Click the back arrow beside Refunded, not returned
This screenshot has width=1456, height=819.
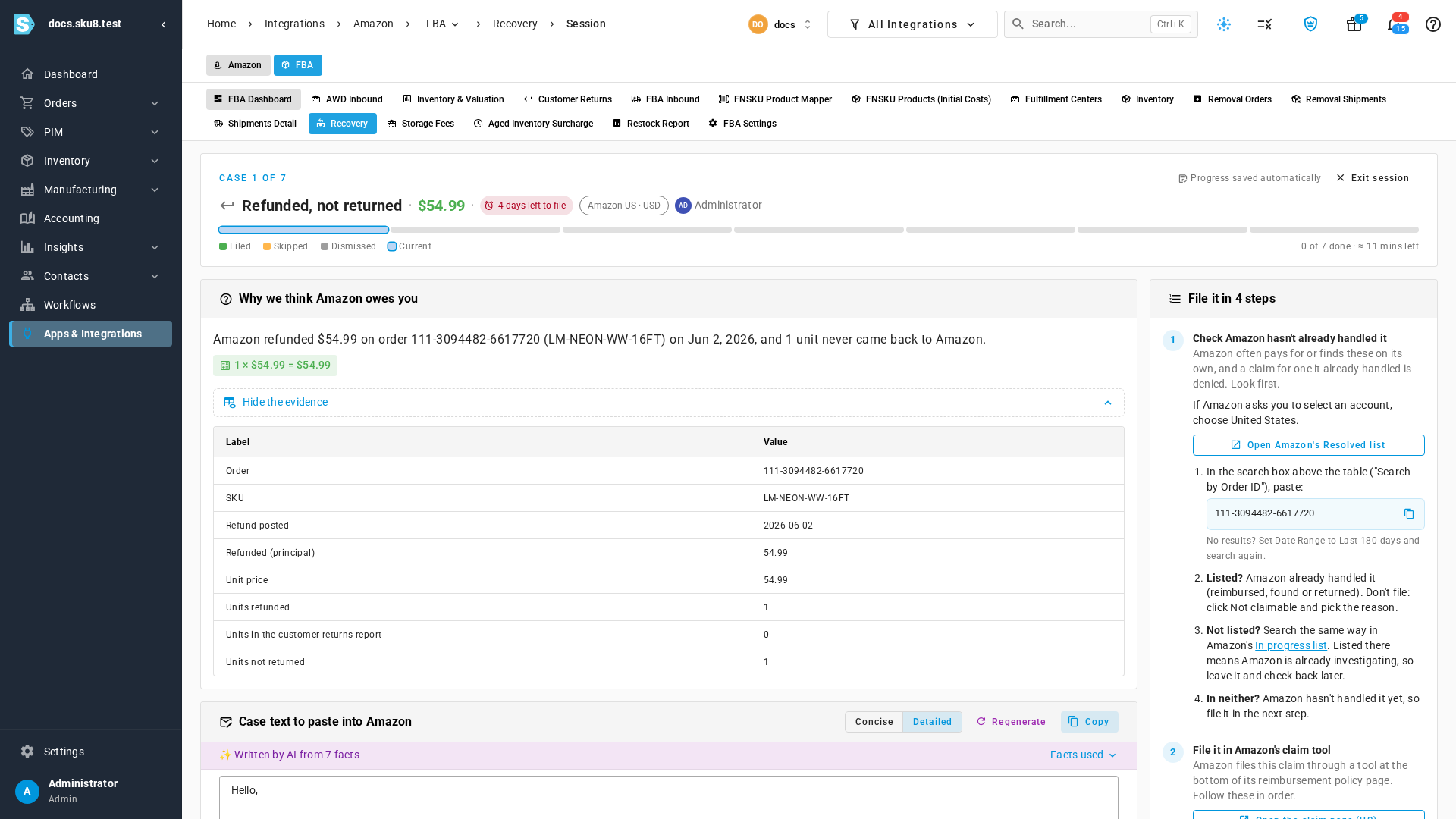pyautogui.click(x=227, y=206)
